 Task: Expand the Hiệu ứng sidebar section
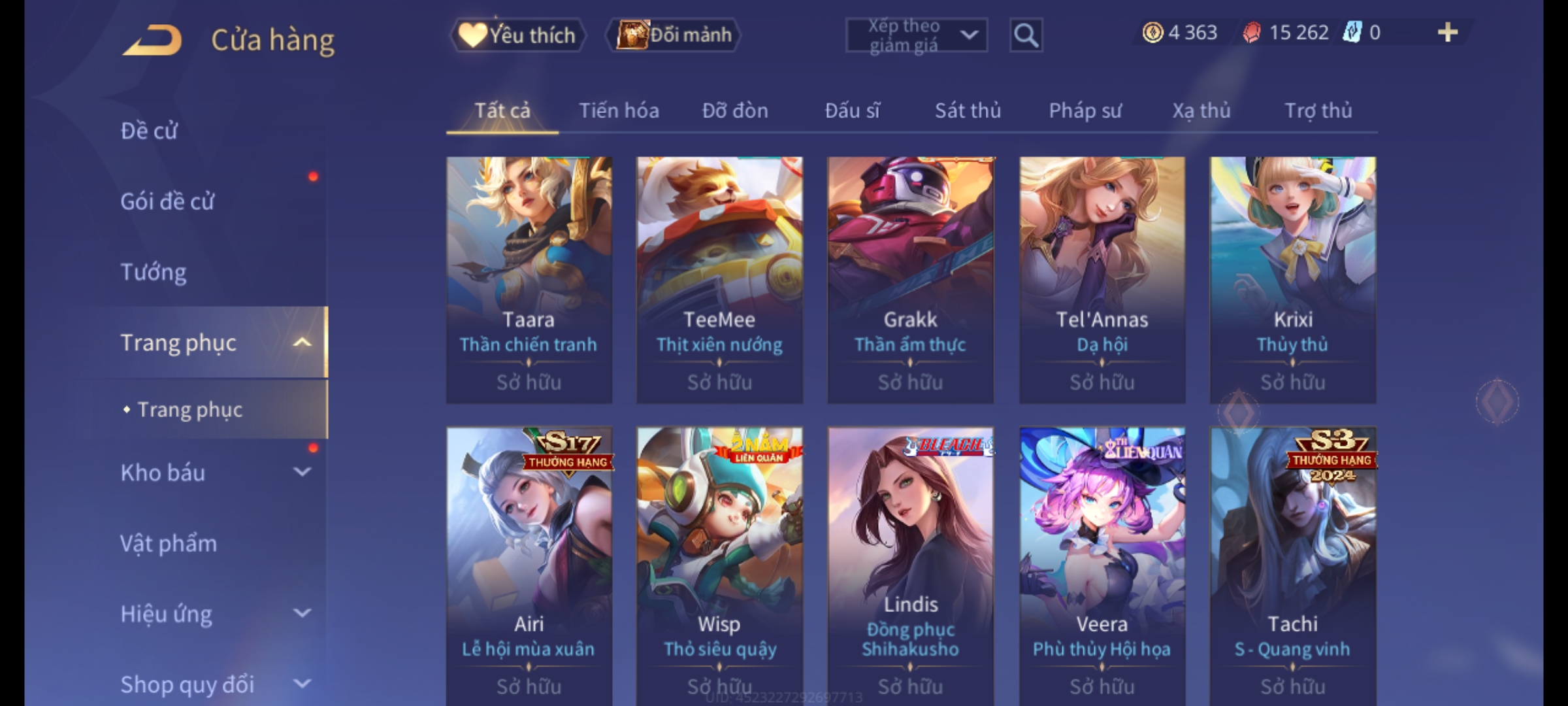pos(302,613)
